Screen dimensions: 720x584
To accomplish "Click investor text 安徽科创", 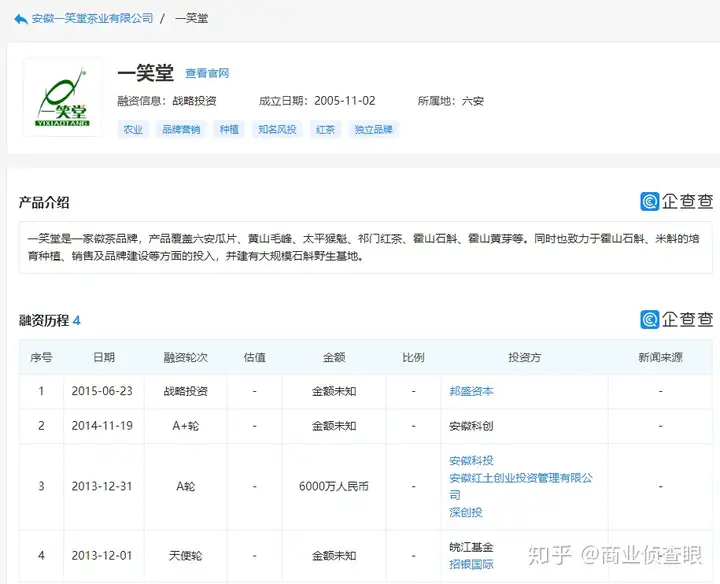I will 471,426.
